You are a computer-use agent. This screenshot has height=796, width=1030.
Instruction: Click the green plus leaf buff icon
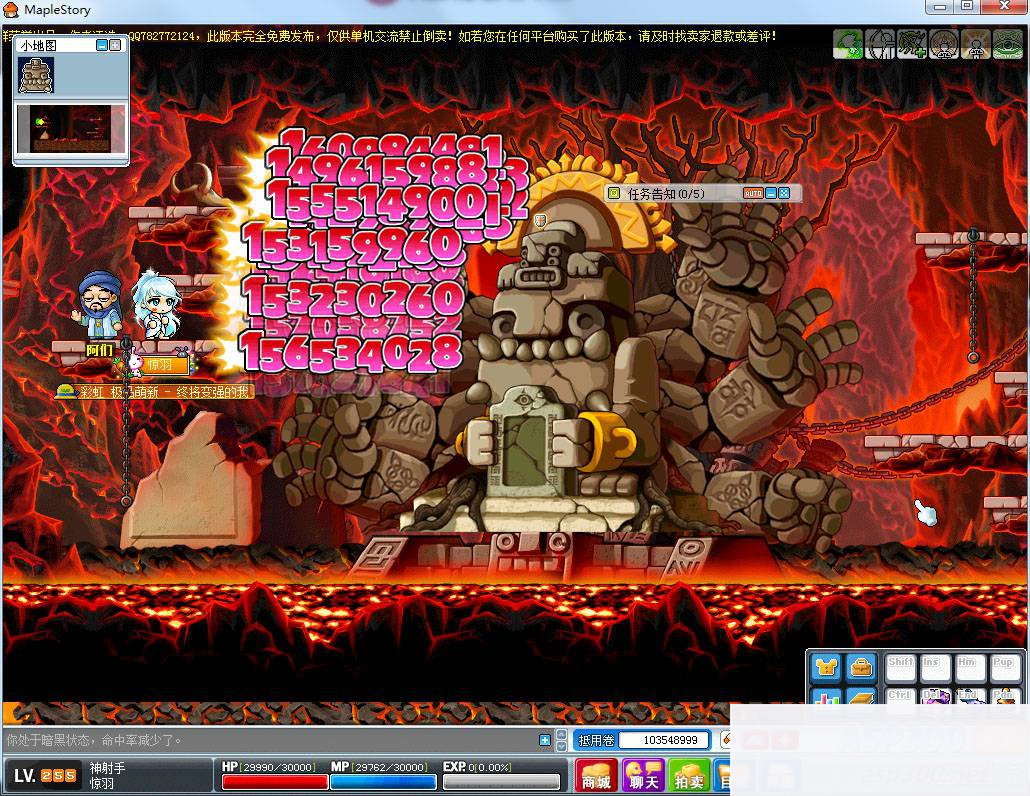point(913,45)
